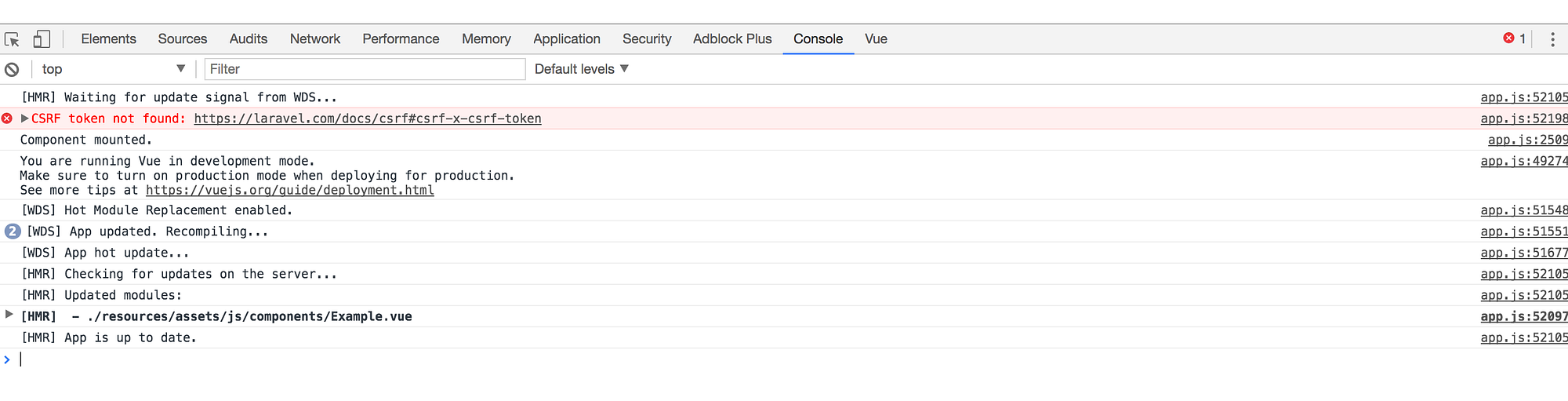This screenshot has width=1568, height=401.
Task: Open source link app.js:52198
Action: tap(1524, 118)
